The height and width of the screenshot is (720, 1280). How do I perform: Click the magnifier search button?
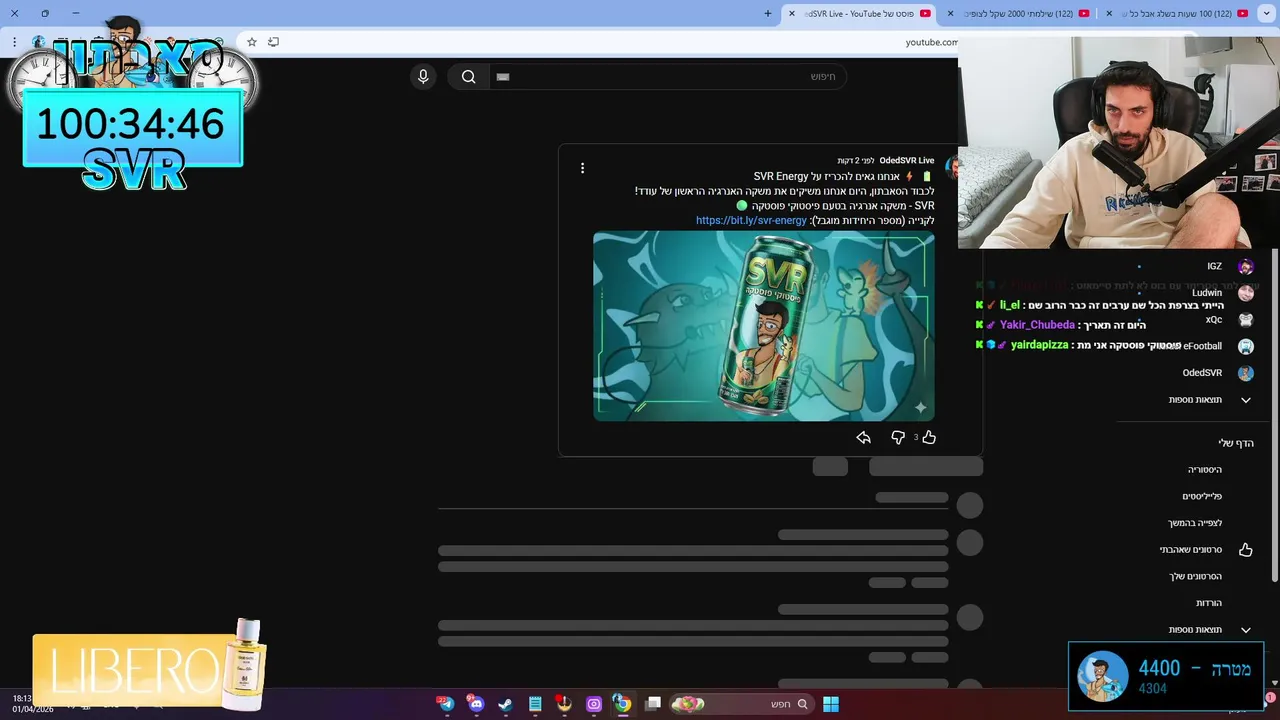468,76
